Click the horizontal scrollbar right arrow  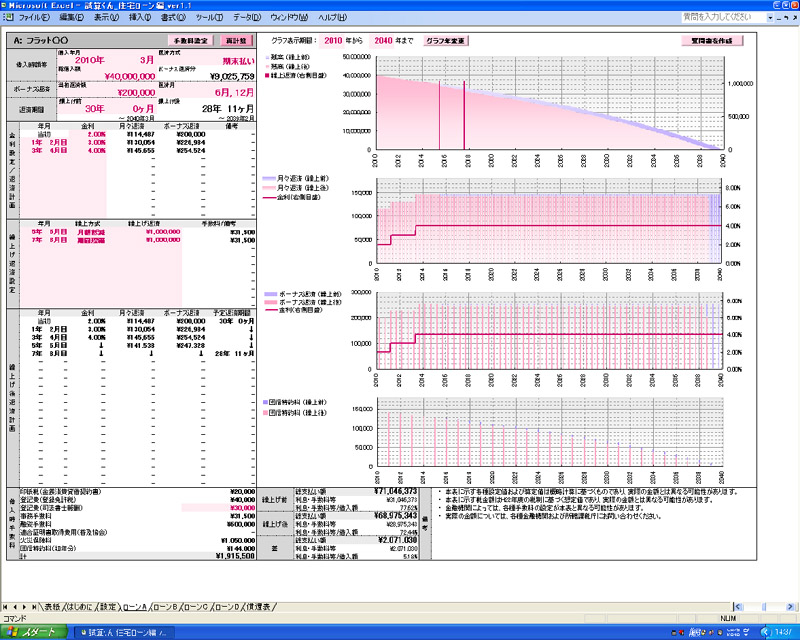pos(790,607)
